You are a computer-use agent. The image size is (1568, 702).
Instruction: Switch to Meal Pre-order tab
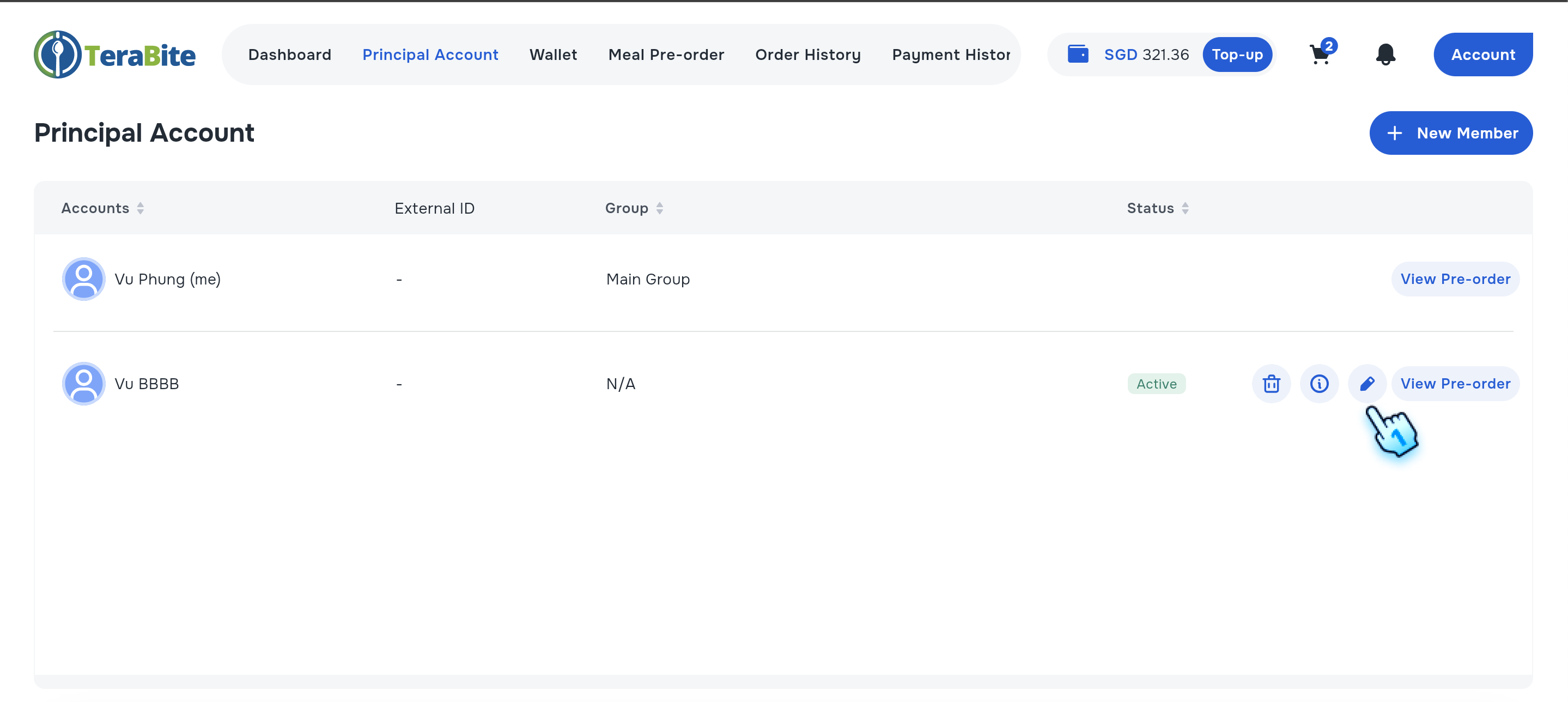point(666,55)
